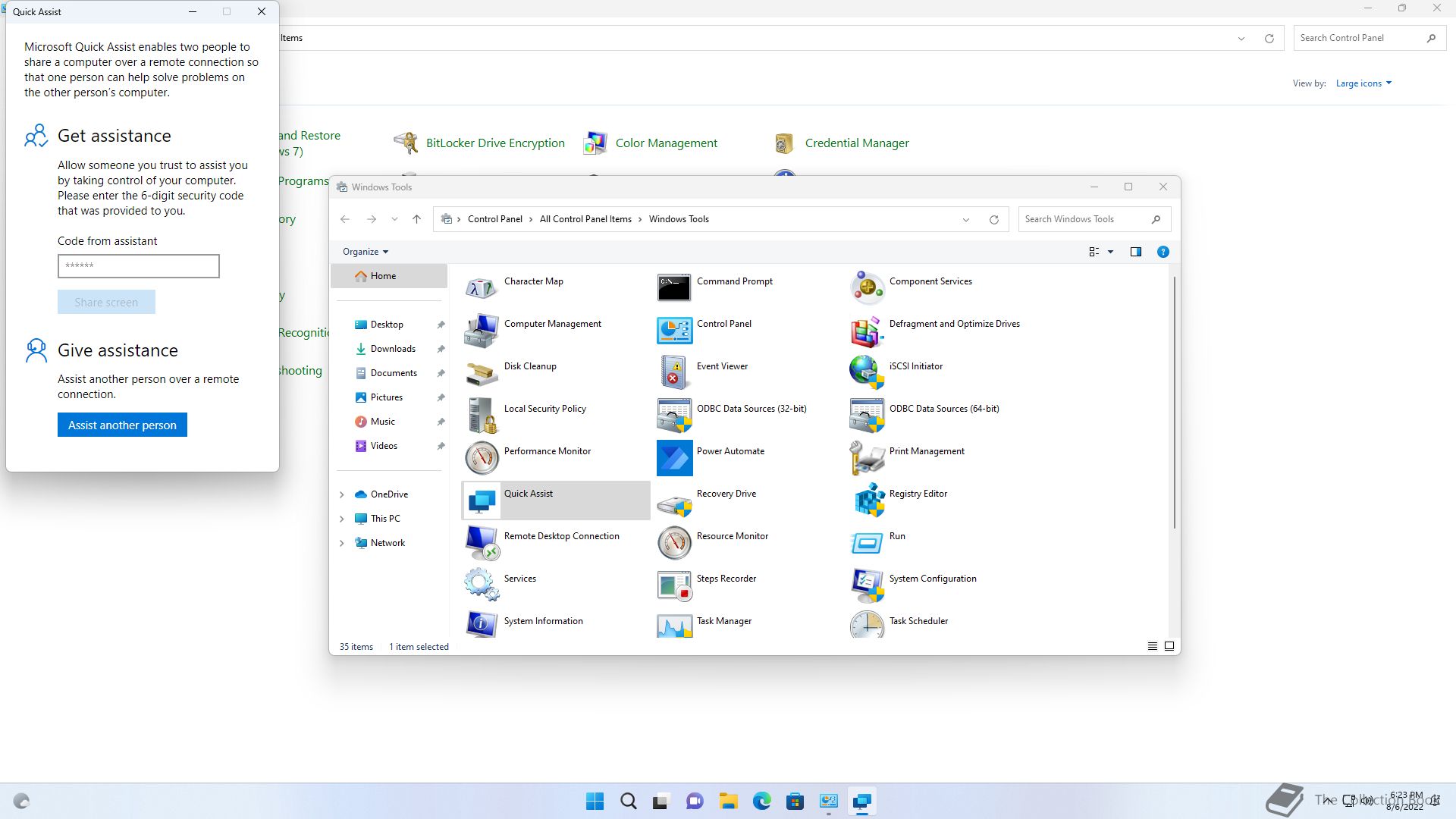Open recent locations dropdown in Windows Tools

tap(394, 219)
